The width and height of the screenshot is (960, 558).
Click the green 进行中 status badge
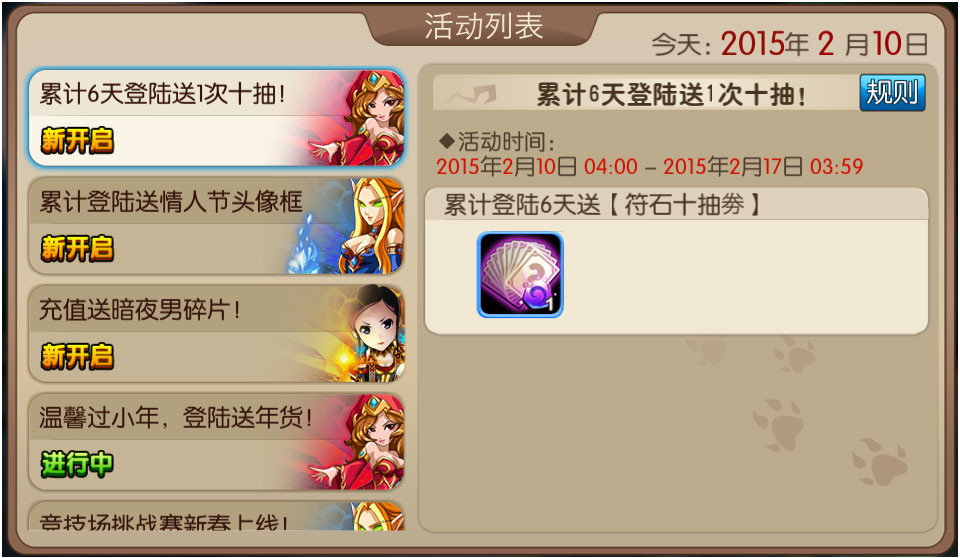tap(77, 464)
